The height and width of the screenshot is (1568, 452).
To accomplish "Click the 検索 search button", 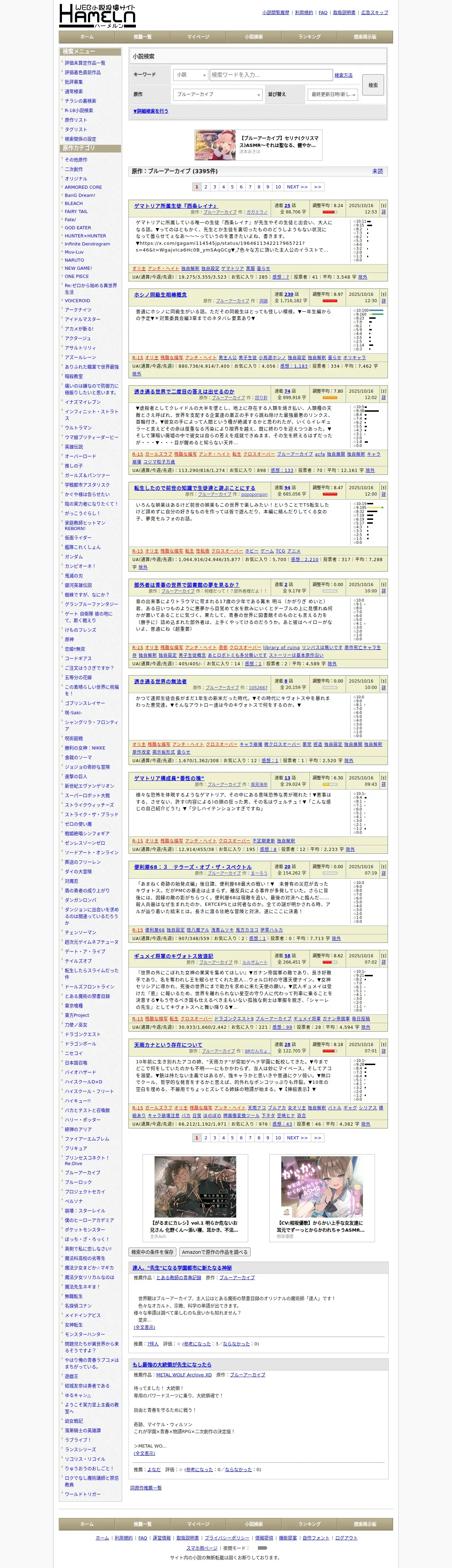I will click(x=373, y=85).
